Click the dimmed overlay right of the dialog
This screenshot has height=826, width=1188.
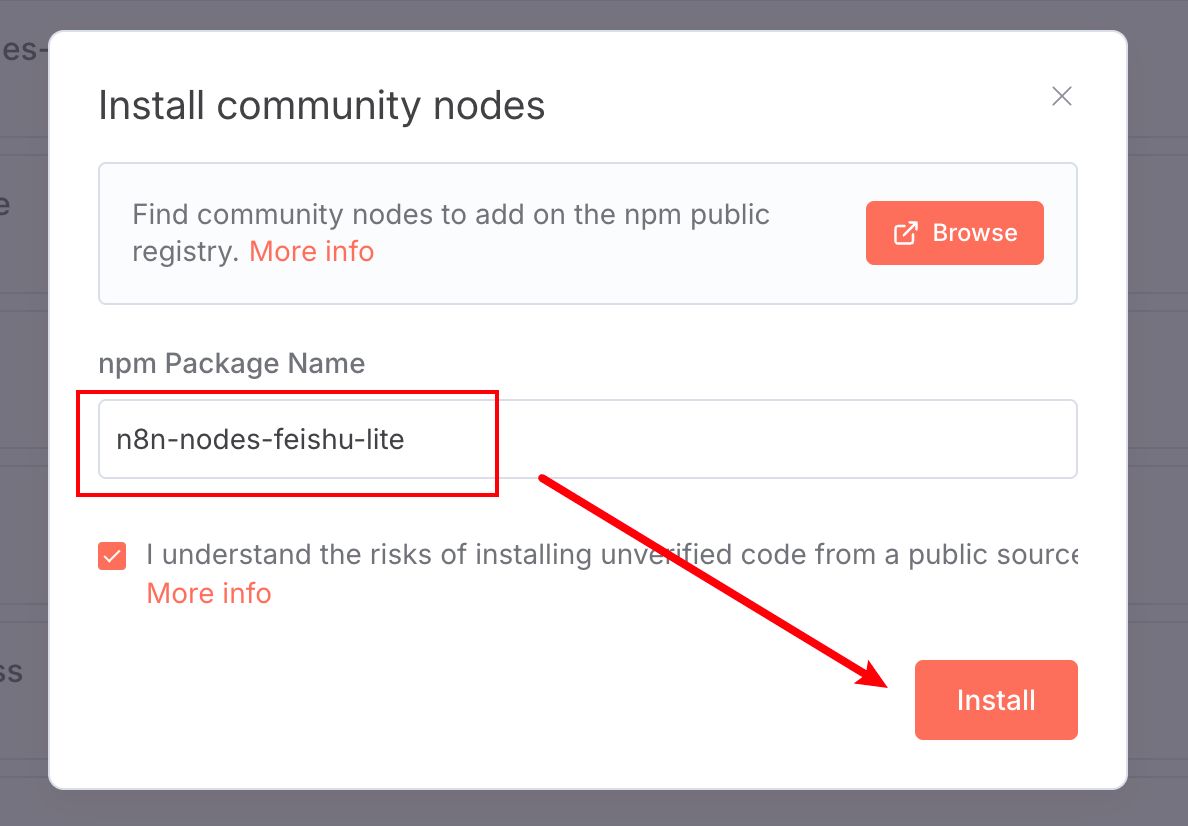click(1158, 400)
